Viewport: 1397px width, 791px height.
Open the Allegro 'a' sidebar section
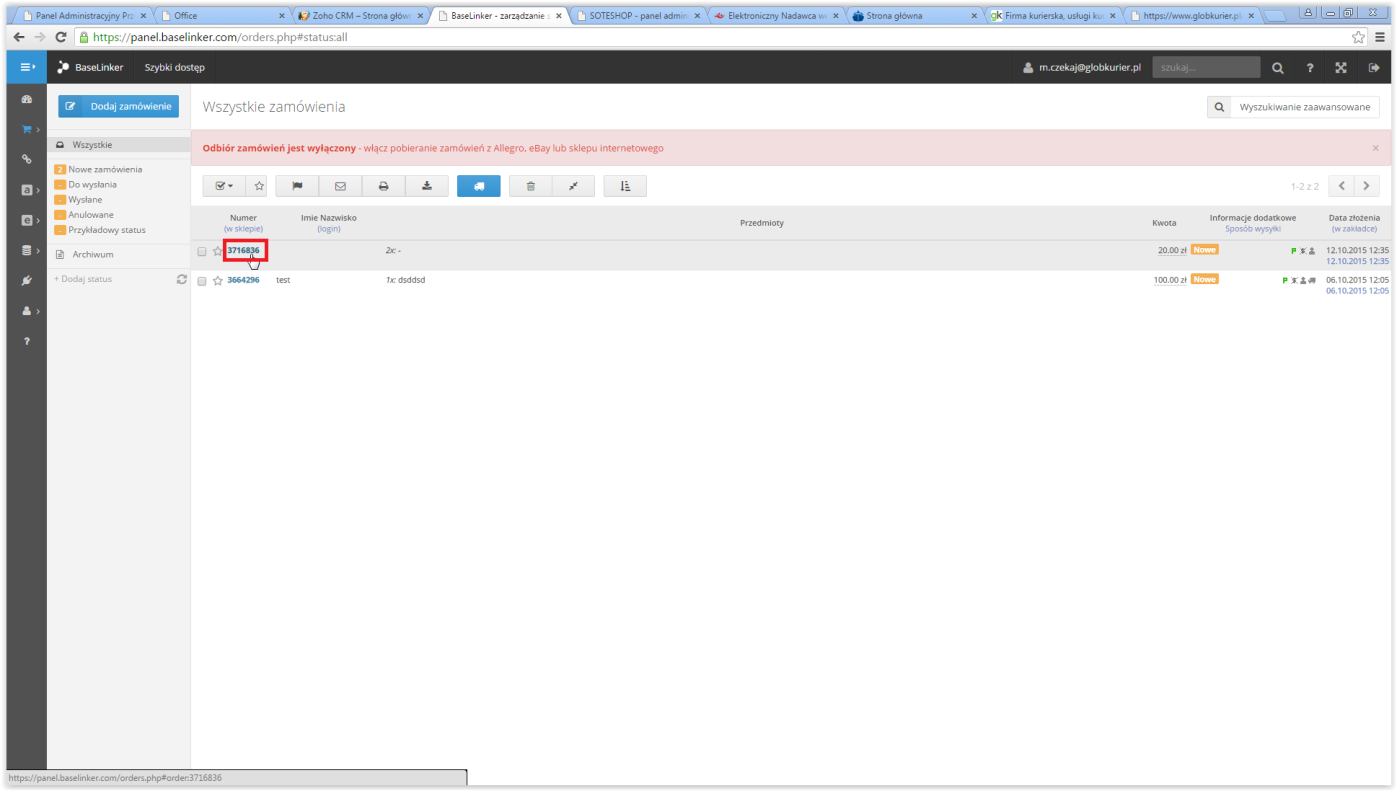coord(27,190)
